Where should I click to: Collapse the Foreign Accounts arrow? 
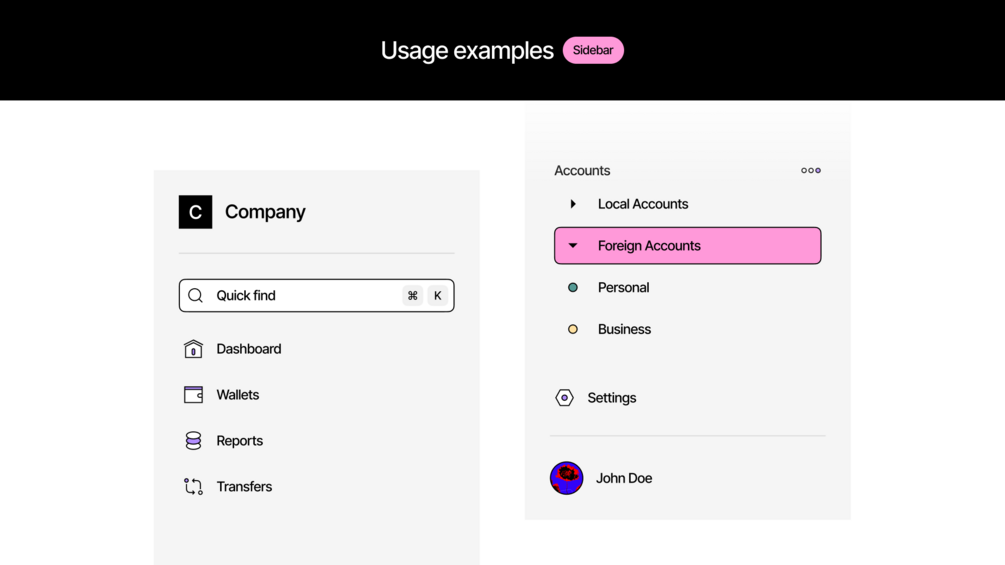tap(573, 246)
